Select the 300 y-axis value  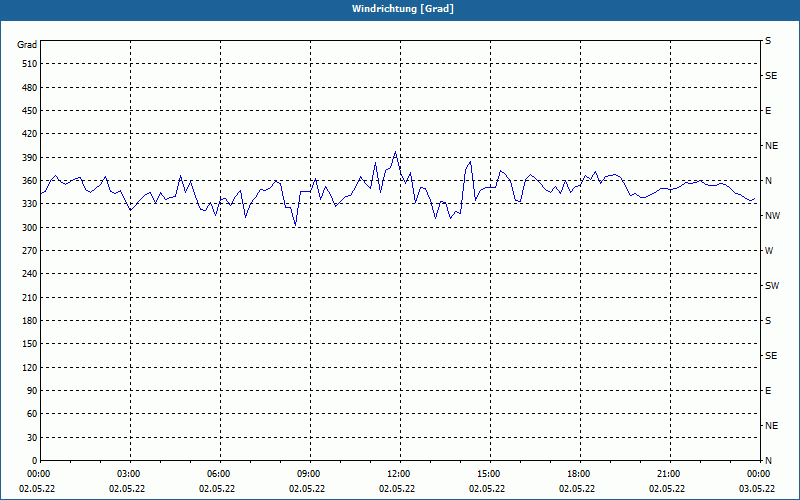click(30, 227)
